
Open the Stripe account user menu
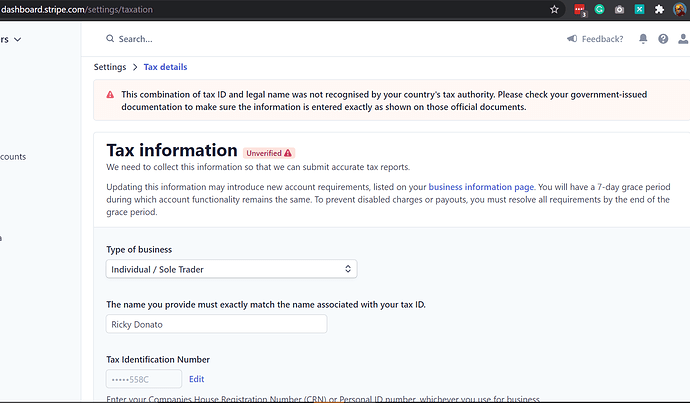pos(682,39)
